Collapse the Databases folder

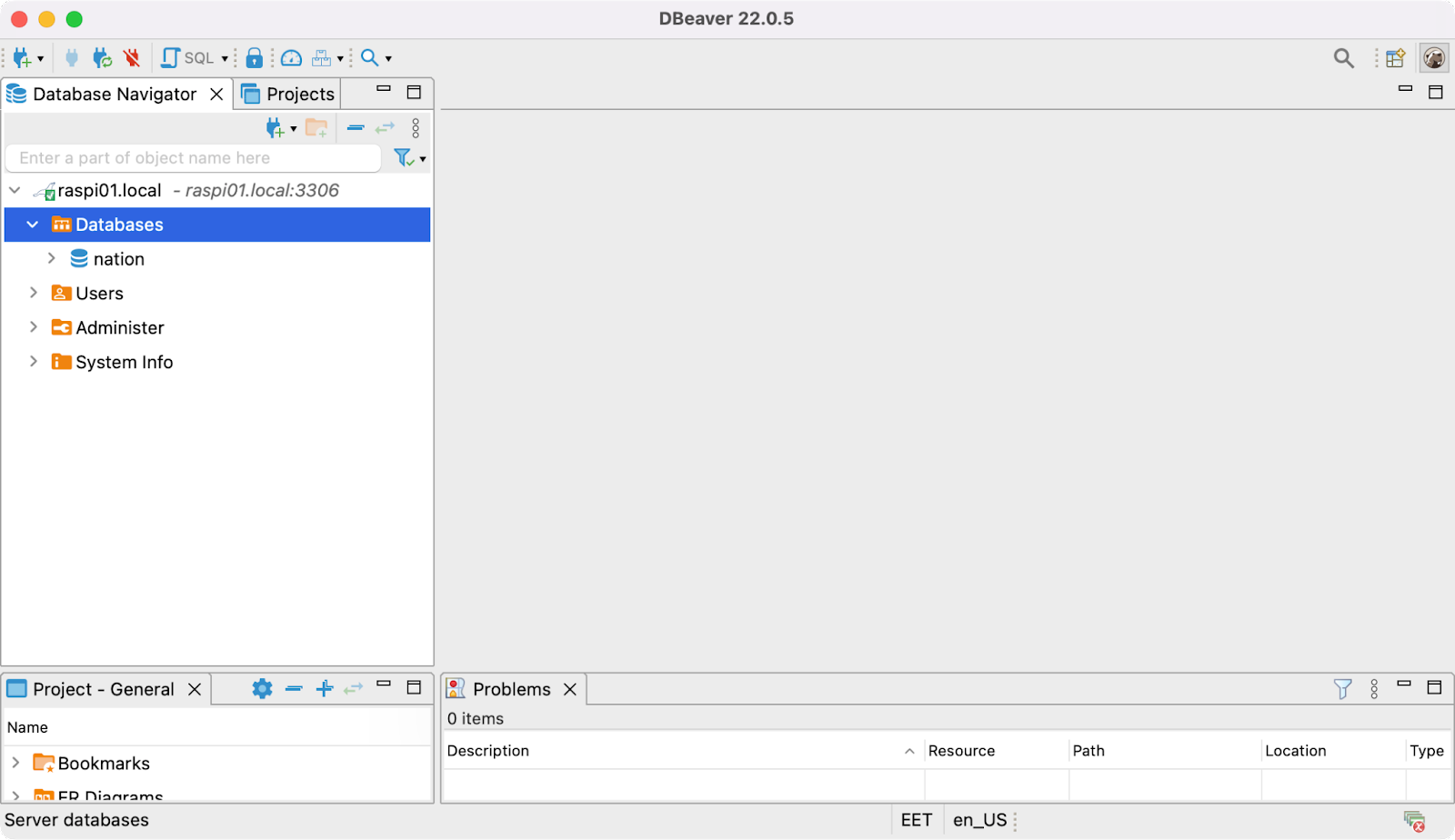(33, 225)
